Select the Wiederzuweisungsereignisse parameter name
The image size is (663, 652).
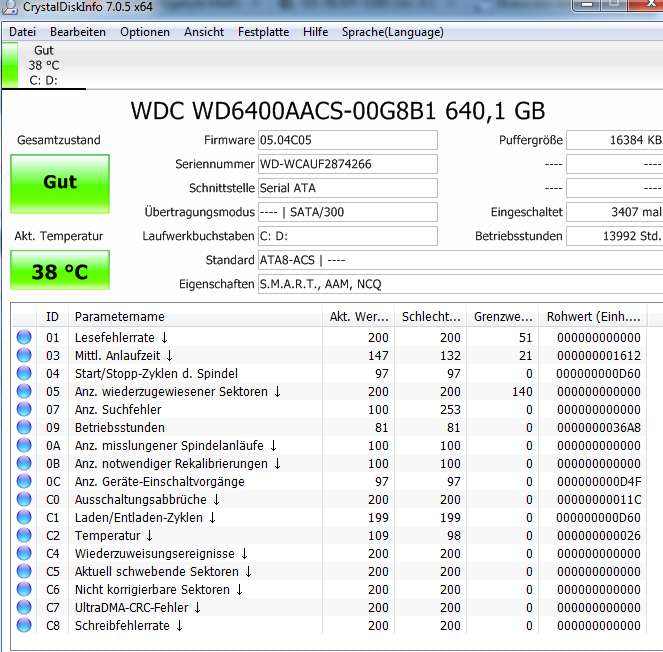click(161, 553)
